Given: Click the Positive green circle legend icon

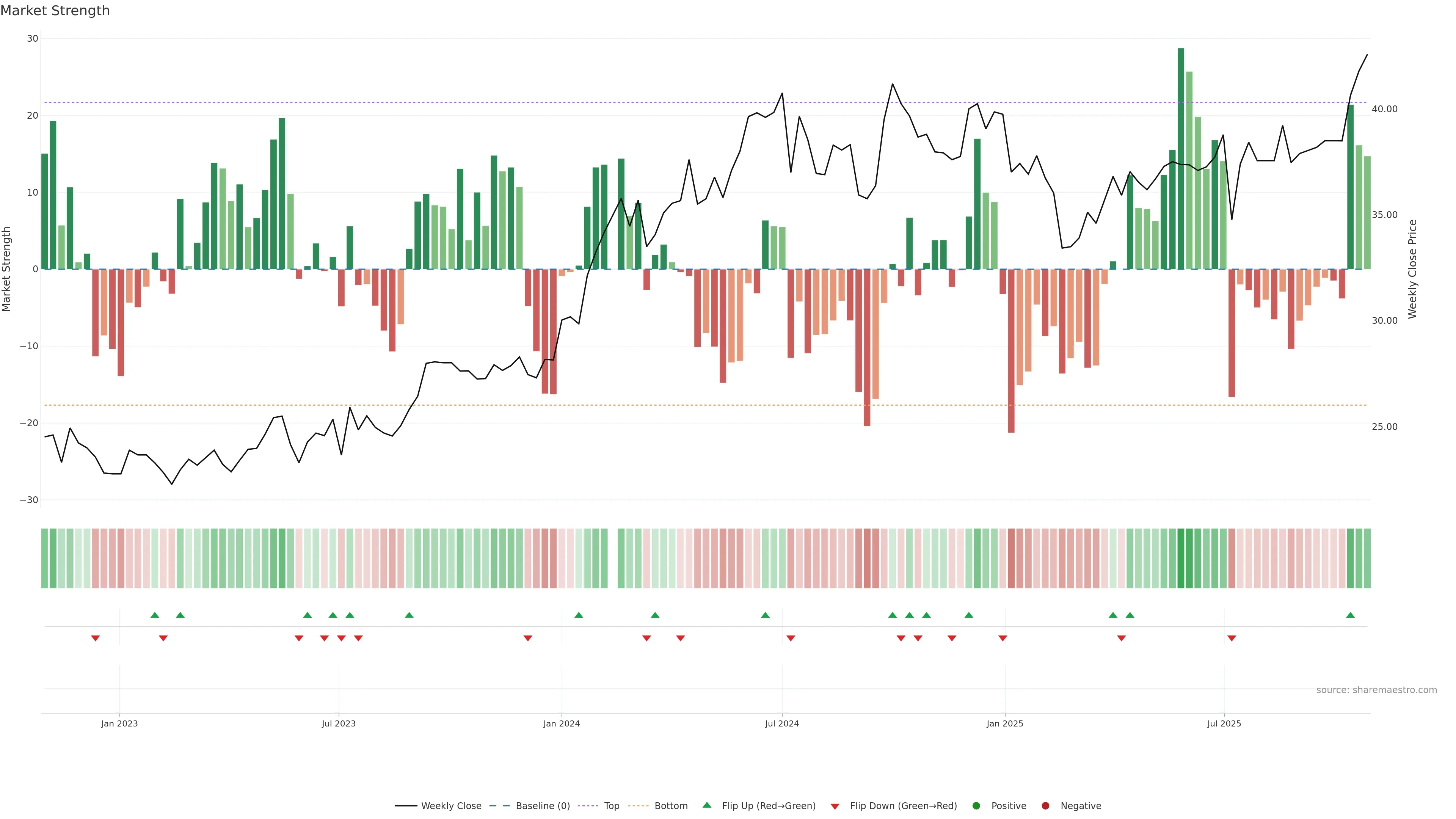Looking at the screenshot, I should (x=976, y=806).
